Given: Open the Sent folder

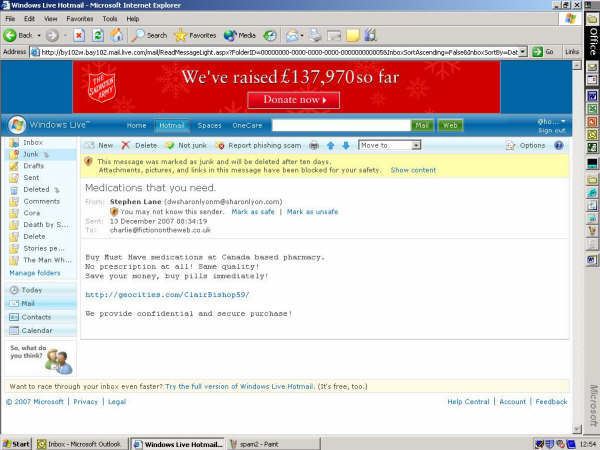Looking at the screenshot, I should click(x=31, y=178).
